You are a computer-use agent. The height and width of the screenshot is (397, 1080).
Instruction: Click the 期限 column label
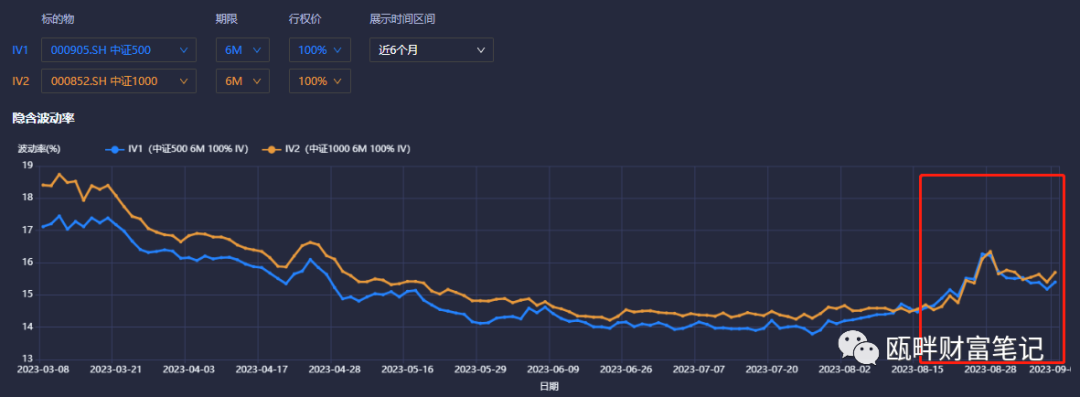click(x=227, y=19)
